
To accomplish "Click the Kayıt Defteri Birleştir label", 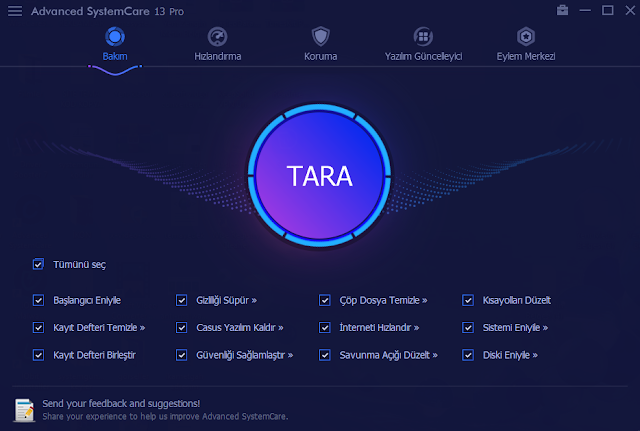I will coord(94,355).
